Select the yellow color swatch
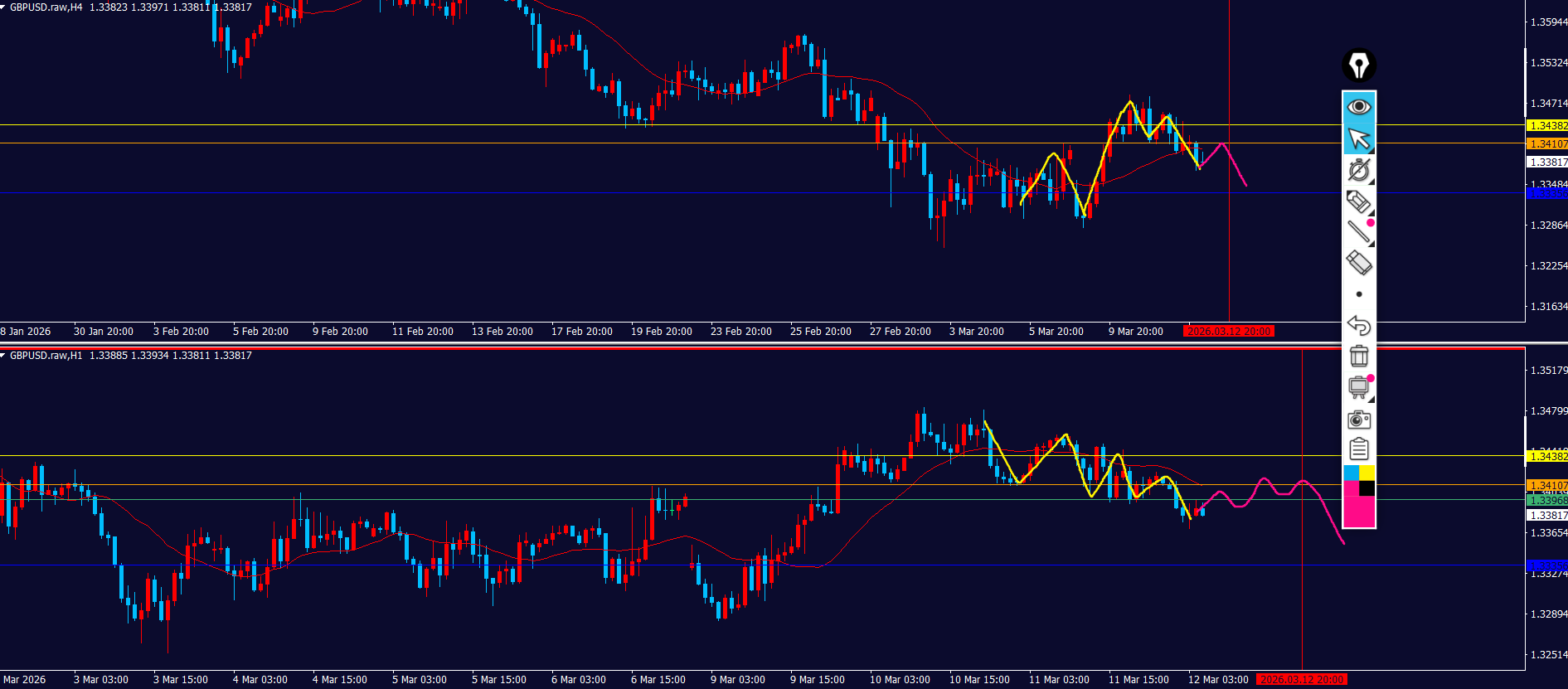The image size is (1568, 689). pyautogui.click(x=1367, y=473)
